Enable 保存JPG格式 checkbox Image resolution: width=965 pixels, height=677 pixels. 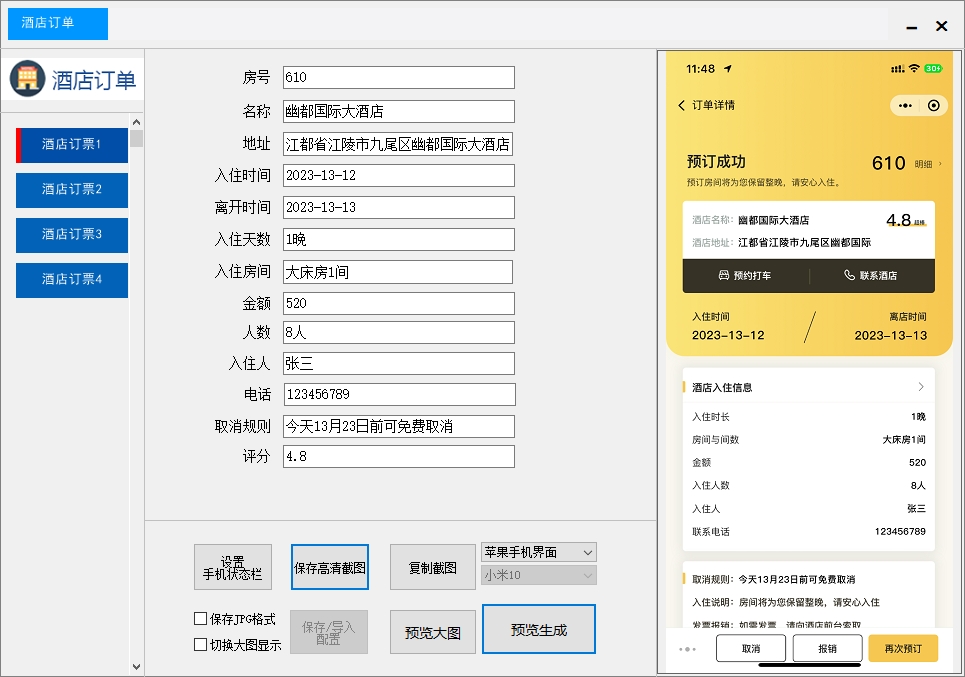click(x=200, y=618)
